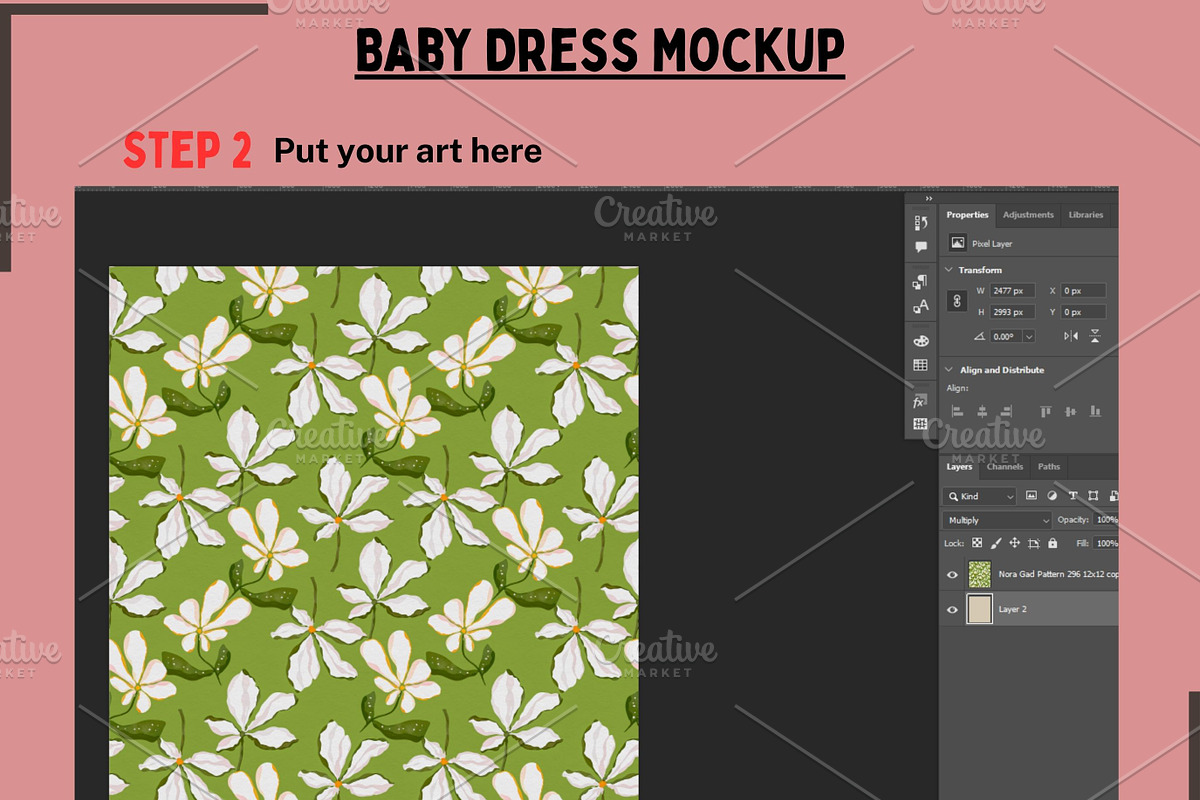Image resolution: width=1200 pixels, height=800 pixels.
Task: Collapse the Transform section
Action: coord(948,270)
